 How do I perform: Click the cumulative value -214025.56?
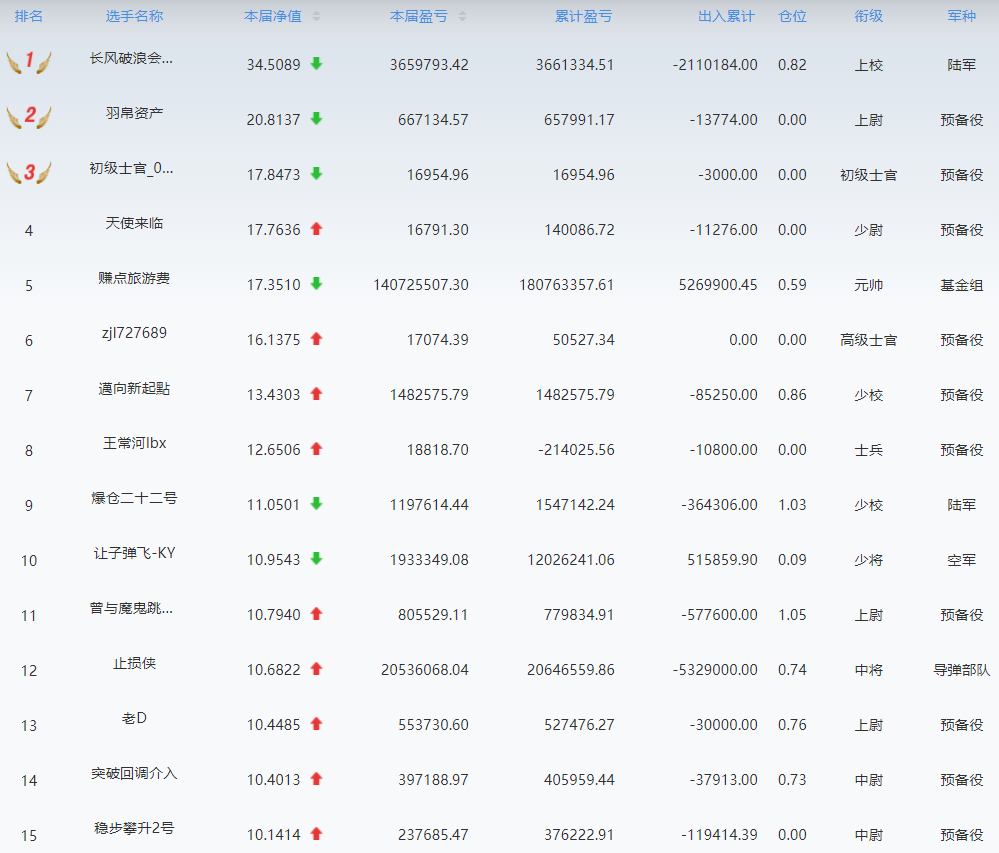point(577,450)
